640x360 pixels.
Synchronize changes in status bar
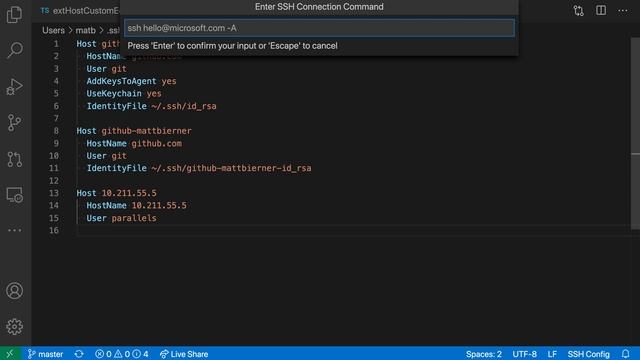click(x=79, y=354)
